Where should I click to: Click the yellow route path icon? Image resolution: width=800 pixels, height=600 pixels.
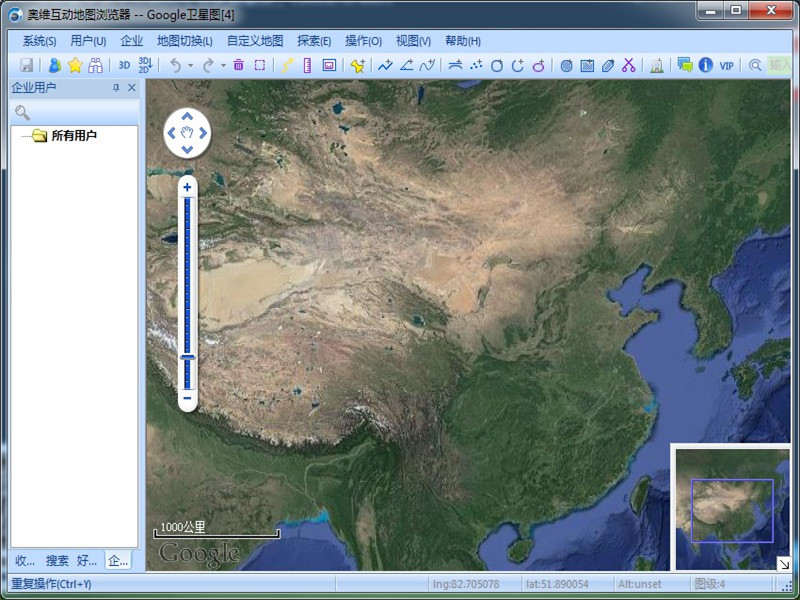pos(288,65)
